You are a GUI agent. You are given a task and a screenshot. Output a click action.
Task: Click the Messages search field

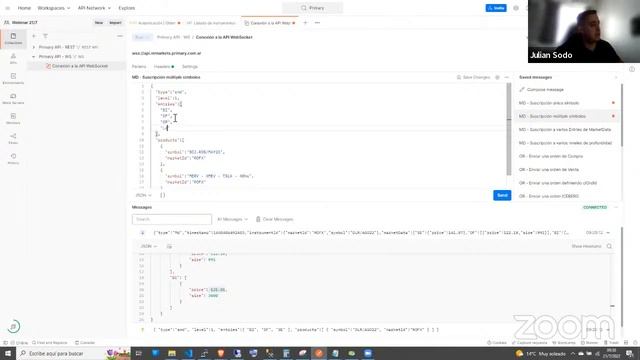point(172,219)
